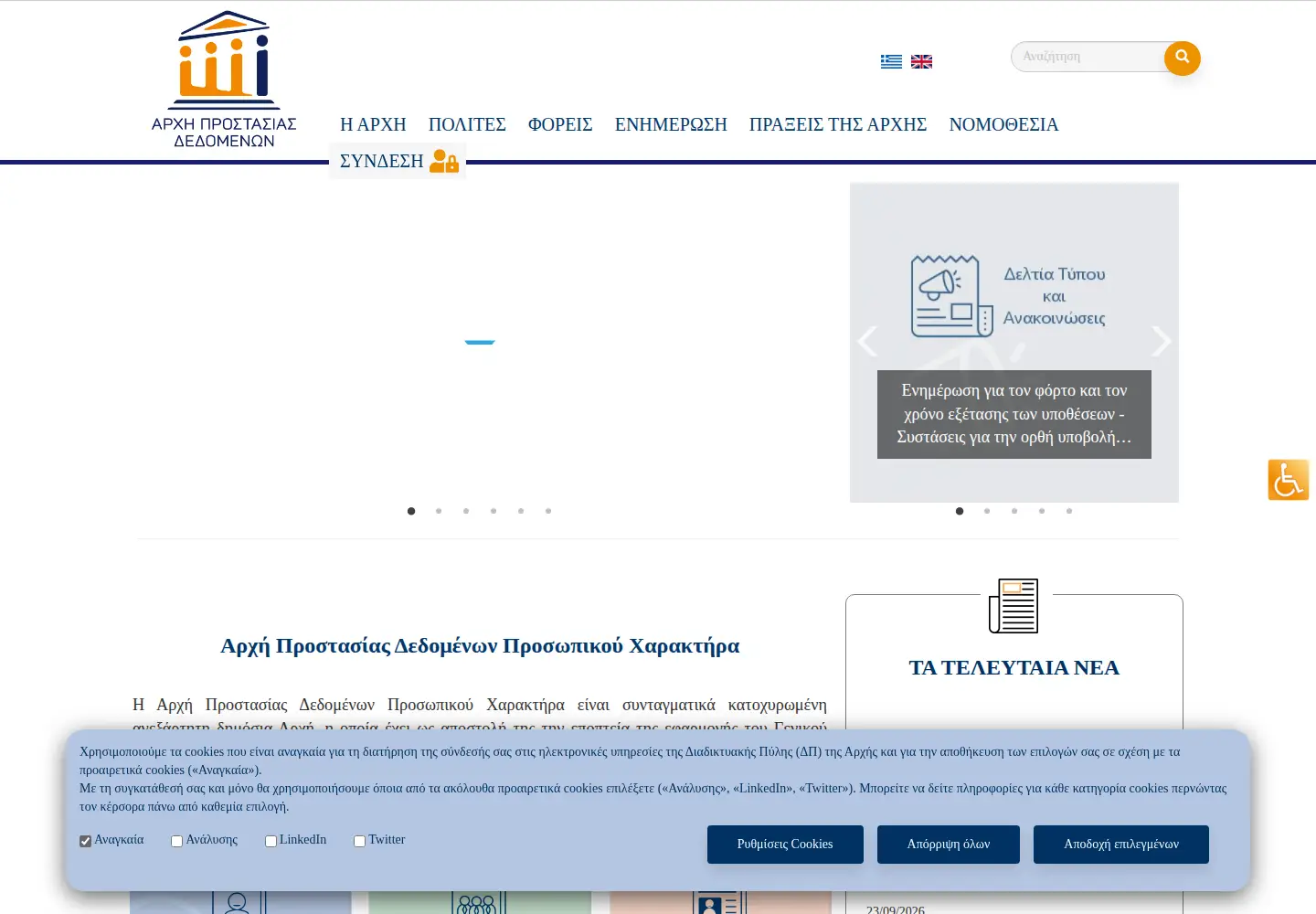
Task: Click the orange search magnifier button
Action: [x=1182, y=58]
